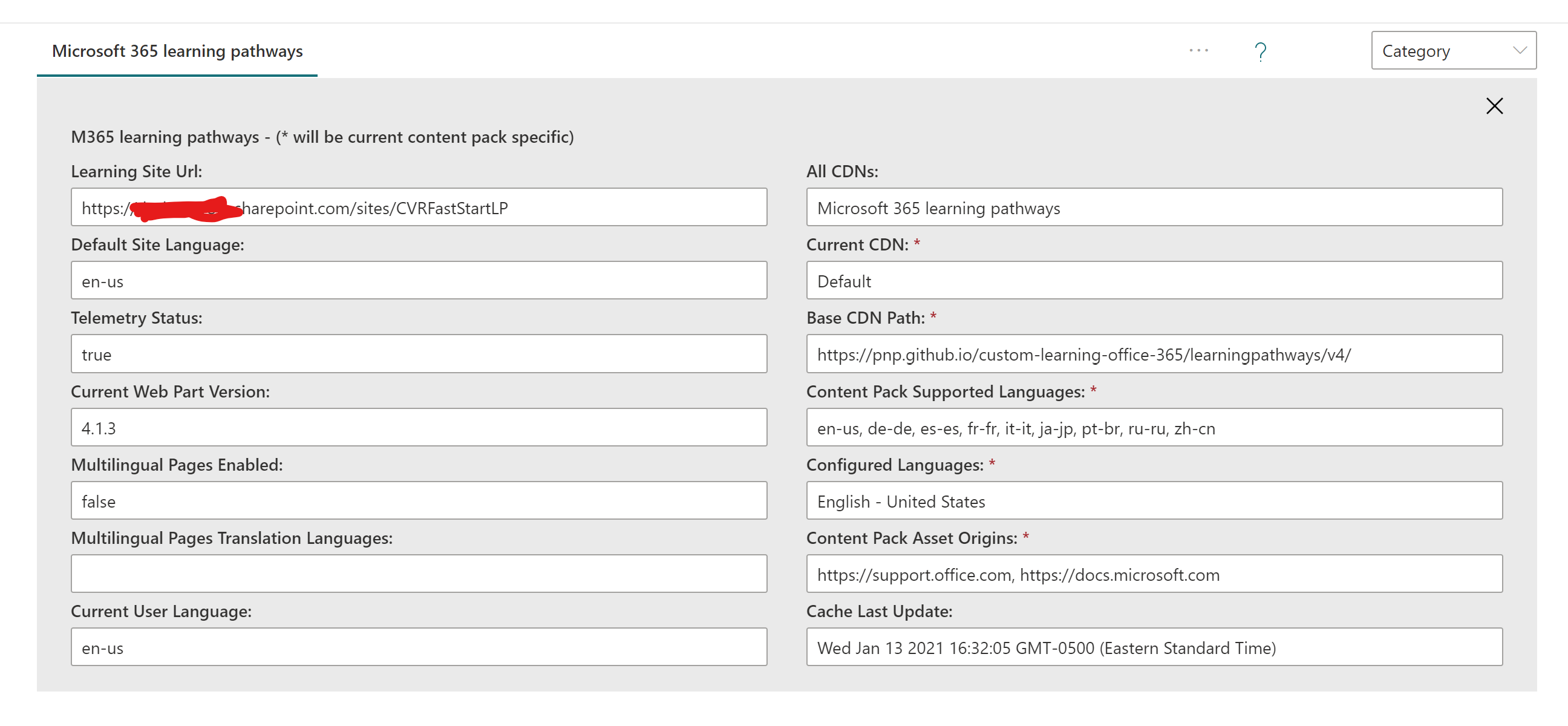
Task: Select the Current CDN field showing Default
Action: tap(1155, 281)
